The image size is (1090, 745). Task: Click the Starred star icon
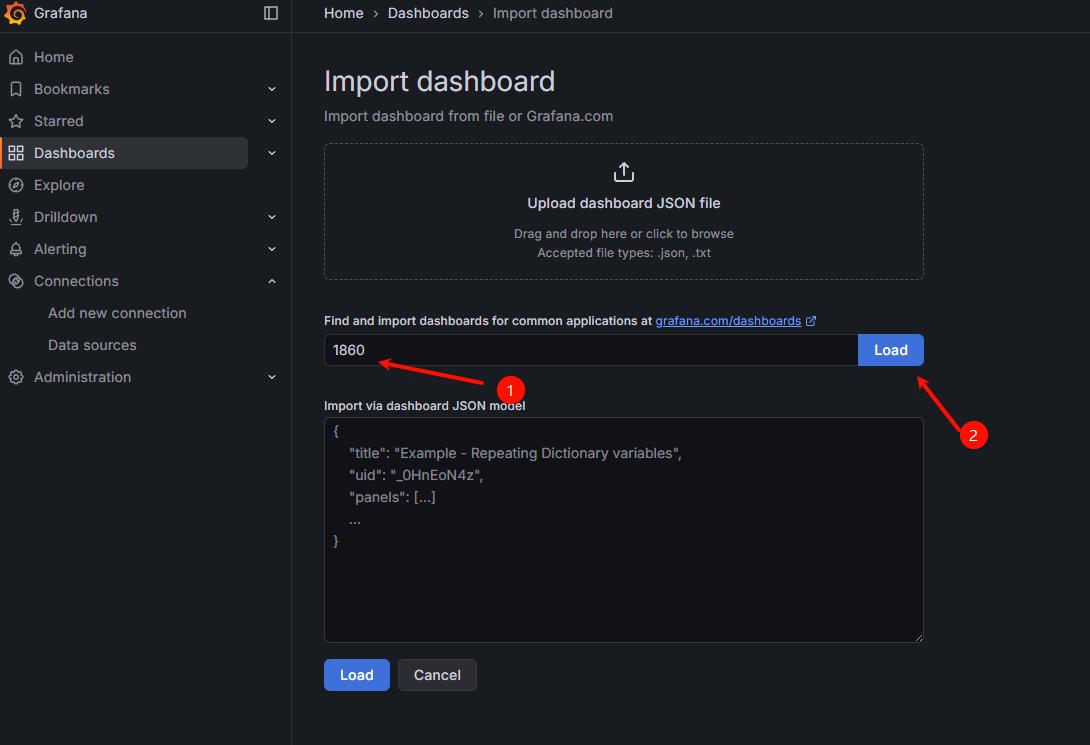click(x=16, y=121)
